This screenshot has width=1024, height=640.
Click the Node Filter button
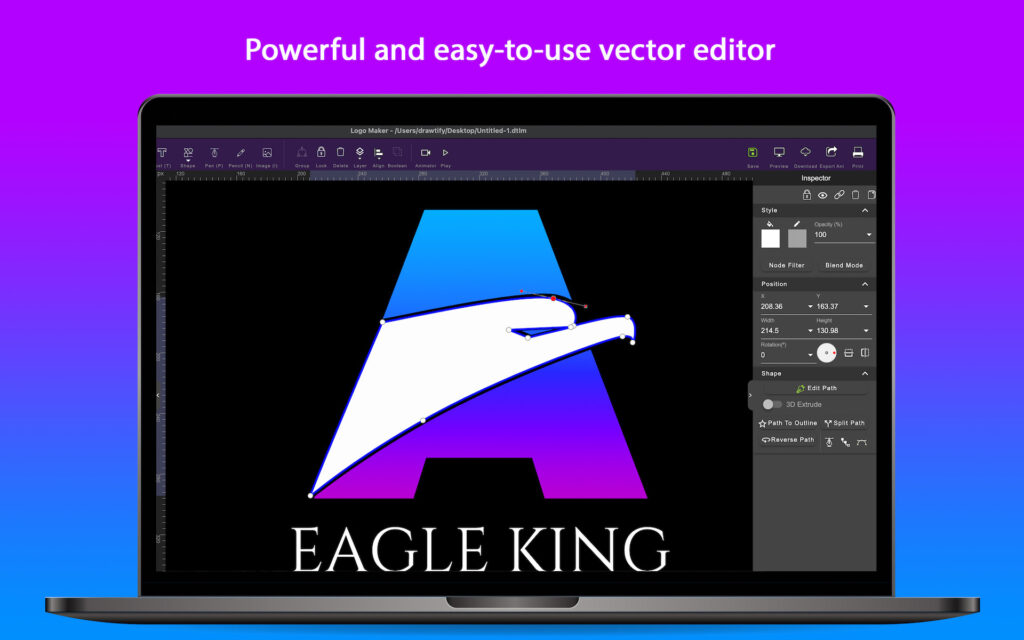coord(786,265)
